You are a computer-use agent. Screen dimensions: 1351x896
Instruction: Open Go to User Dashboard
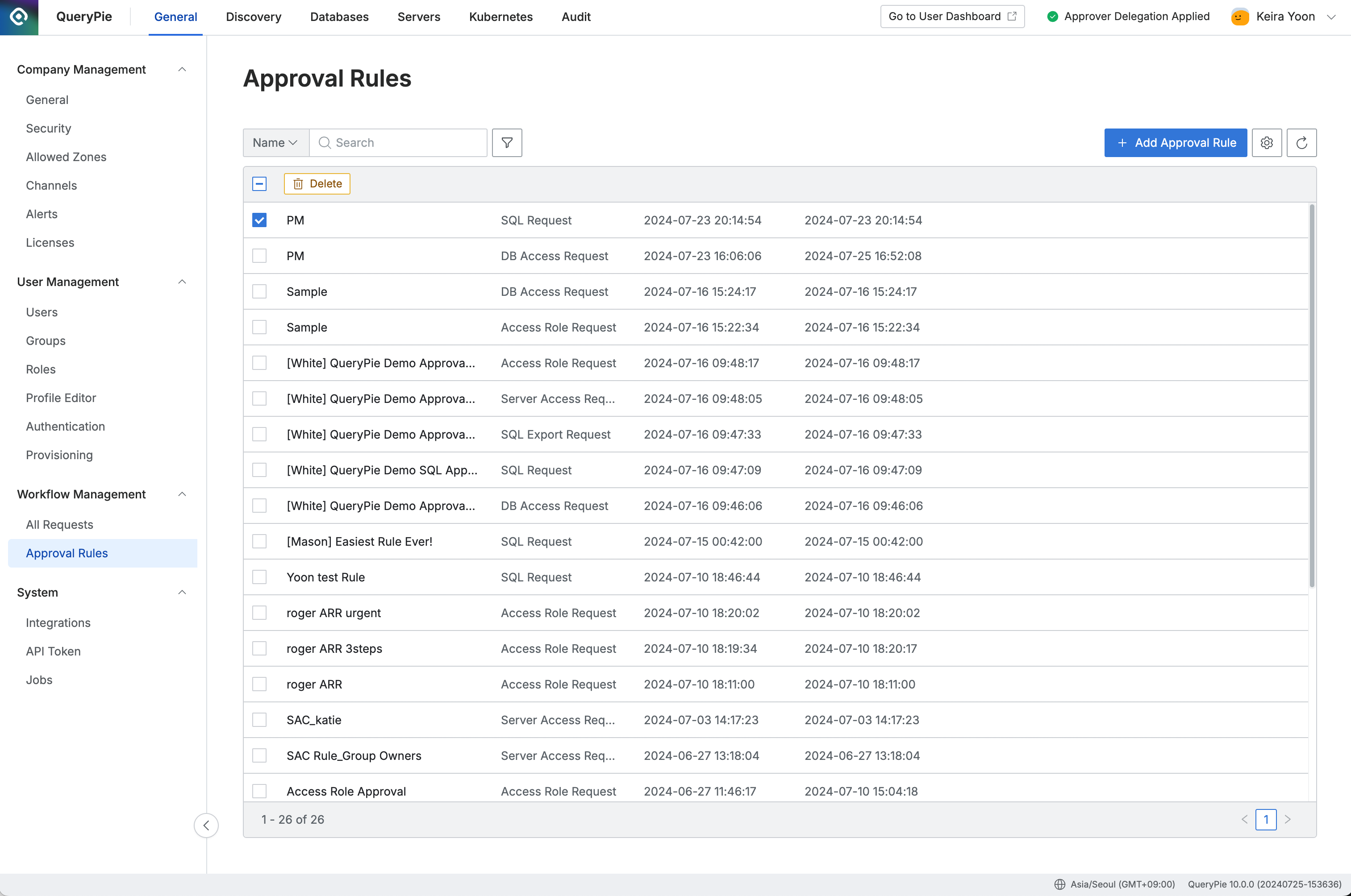pyautogui.click(x=952, y=17)
